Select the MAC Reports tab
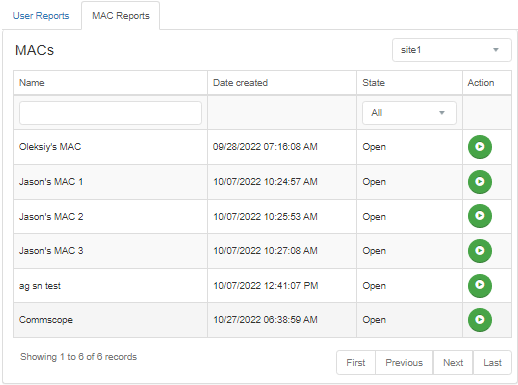The width and height of the screenshot is (518, 385). click(121, 16)
